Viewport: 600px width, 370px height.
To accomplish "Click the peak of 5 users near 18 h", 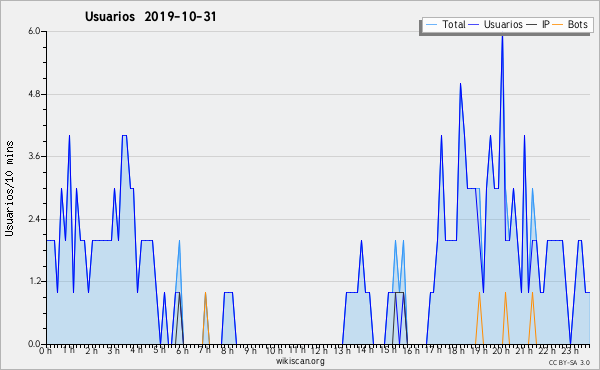I will tap(460, 85).
